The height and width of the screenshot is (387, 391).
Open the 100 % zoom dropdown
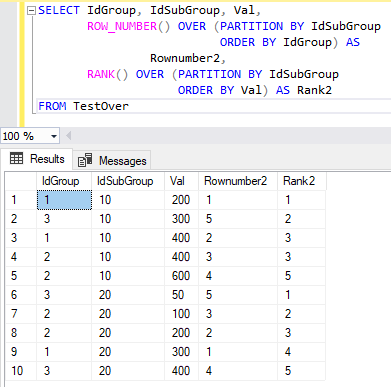[54, 136]
